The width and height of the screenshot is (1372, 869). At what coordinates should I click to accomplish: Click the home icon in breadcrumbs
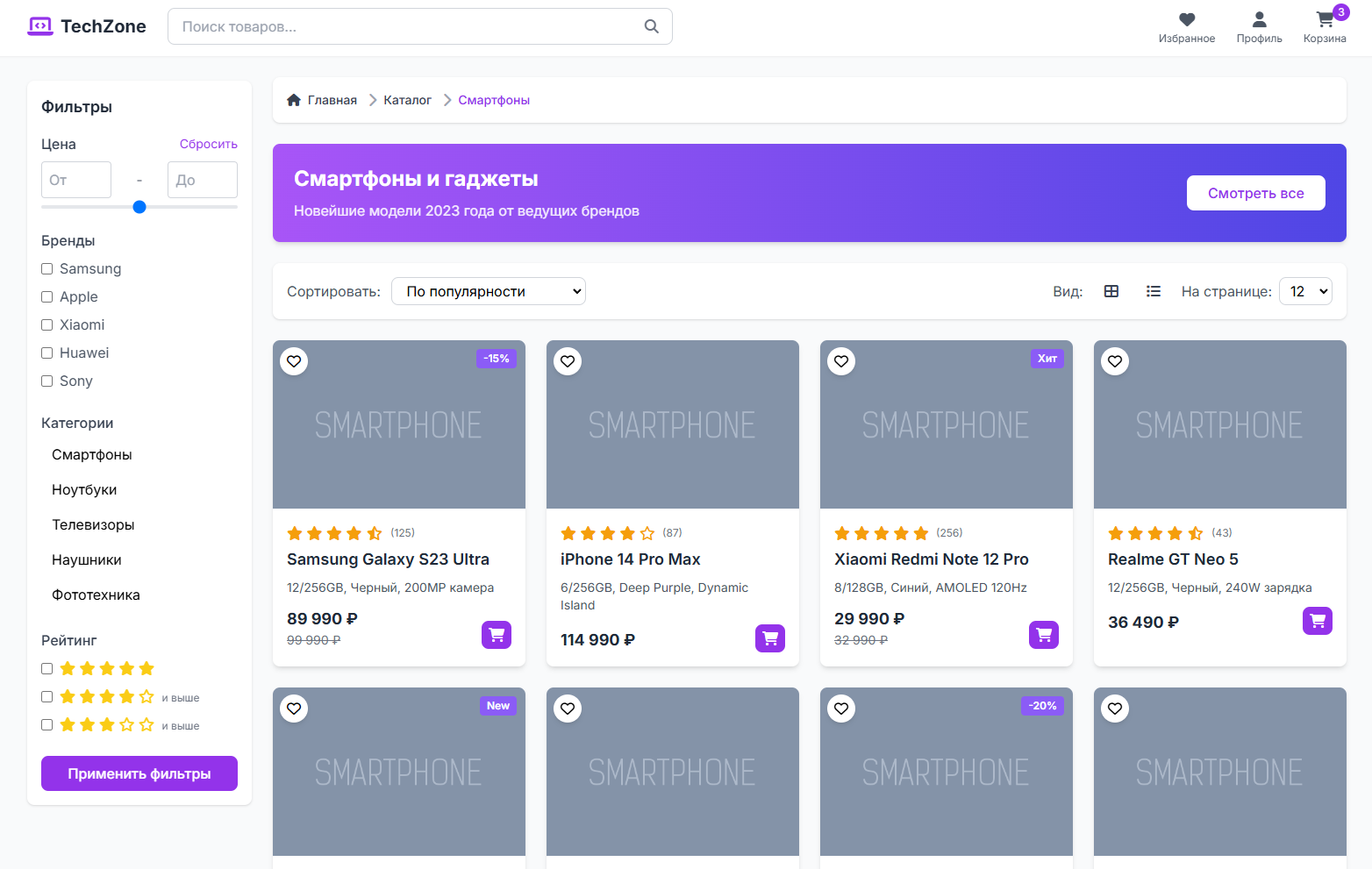point(294,100)
